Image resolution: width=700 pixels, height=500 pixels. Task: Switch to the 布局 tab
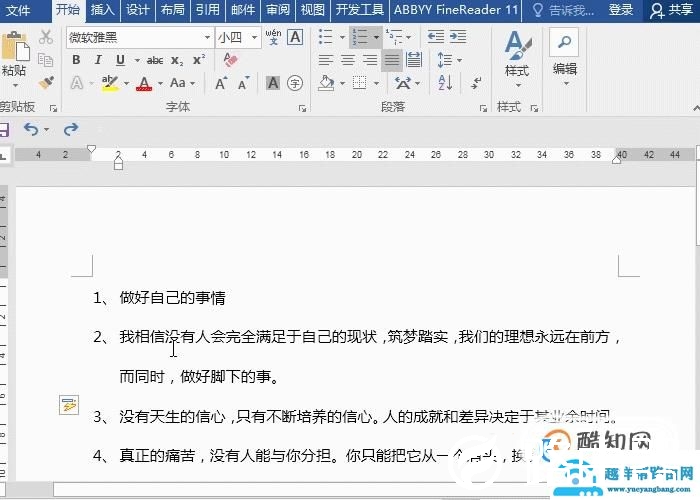coord(172,10)
